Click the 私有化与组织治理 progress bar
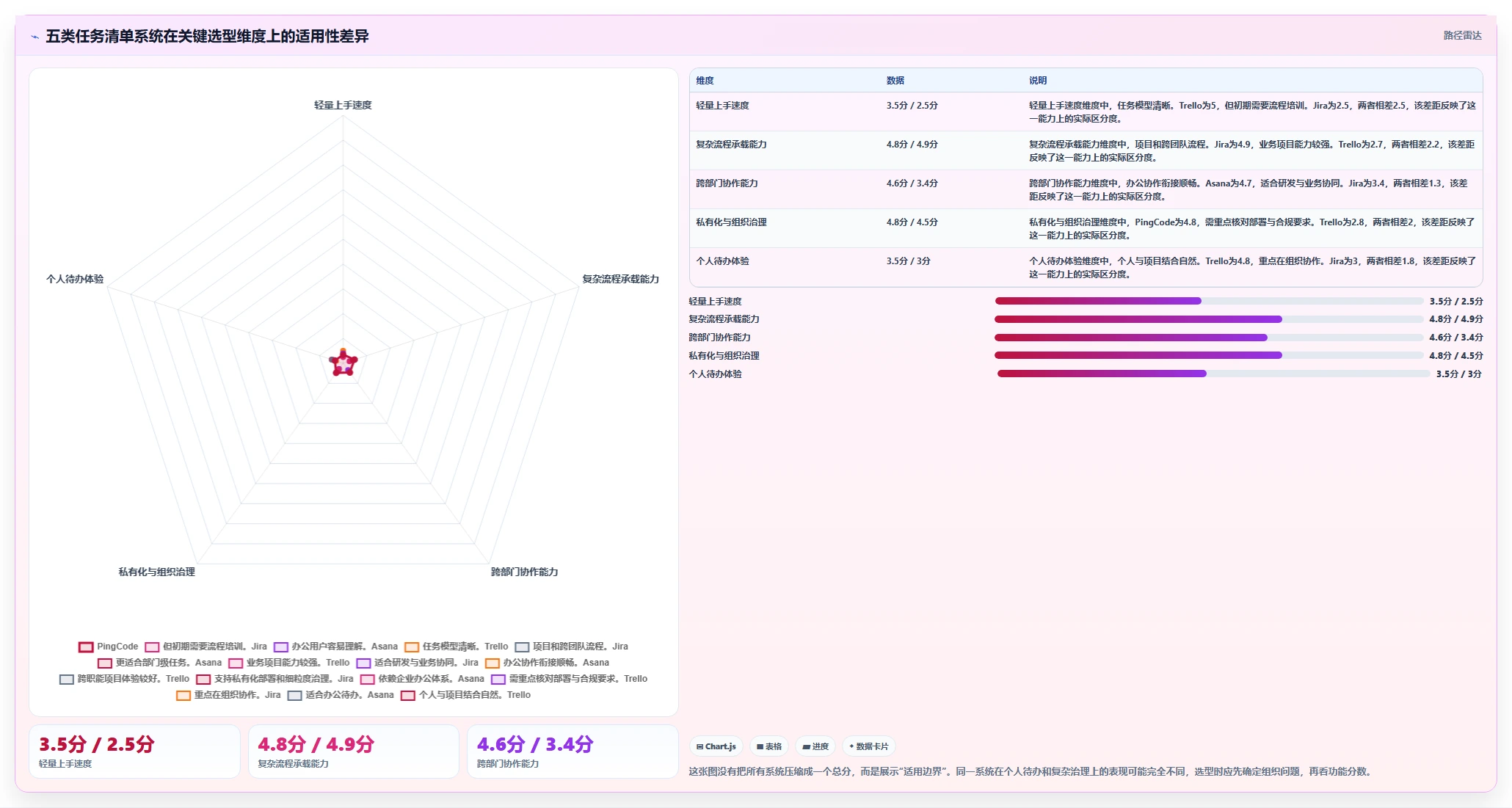The width and height of the screenshot is (1512, 808). 1209,355
